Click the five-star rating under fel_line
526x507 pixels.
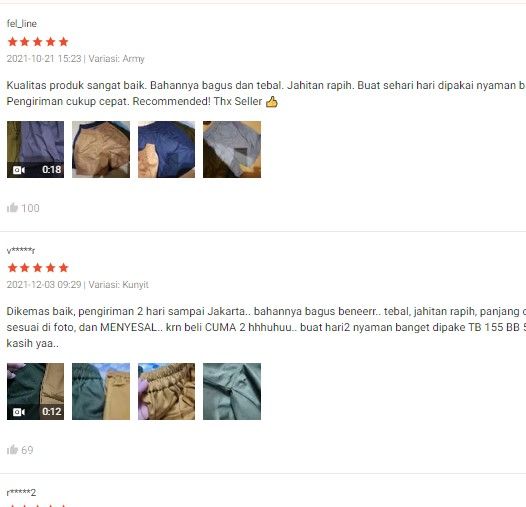tap(38, 42)
